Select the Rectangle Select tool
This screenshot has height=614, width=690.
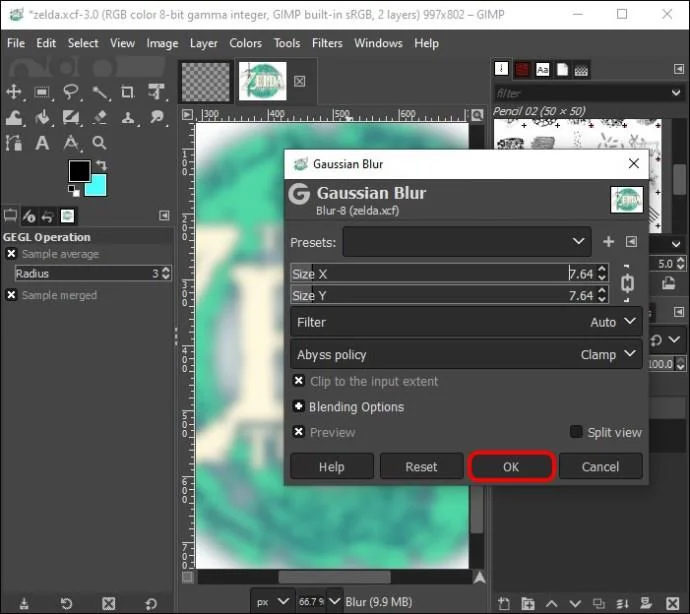point(42,92)
